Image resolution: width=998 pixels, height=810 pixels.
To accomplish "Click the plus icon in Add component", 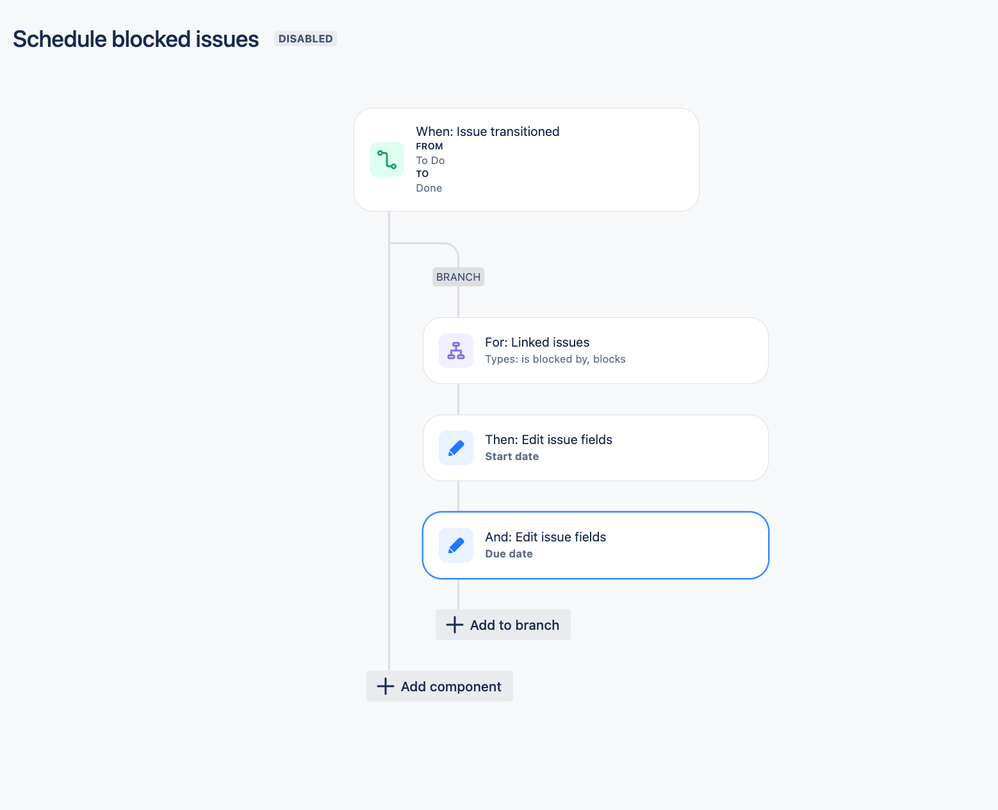I will click(x=385, y=687).
